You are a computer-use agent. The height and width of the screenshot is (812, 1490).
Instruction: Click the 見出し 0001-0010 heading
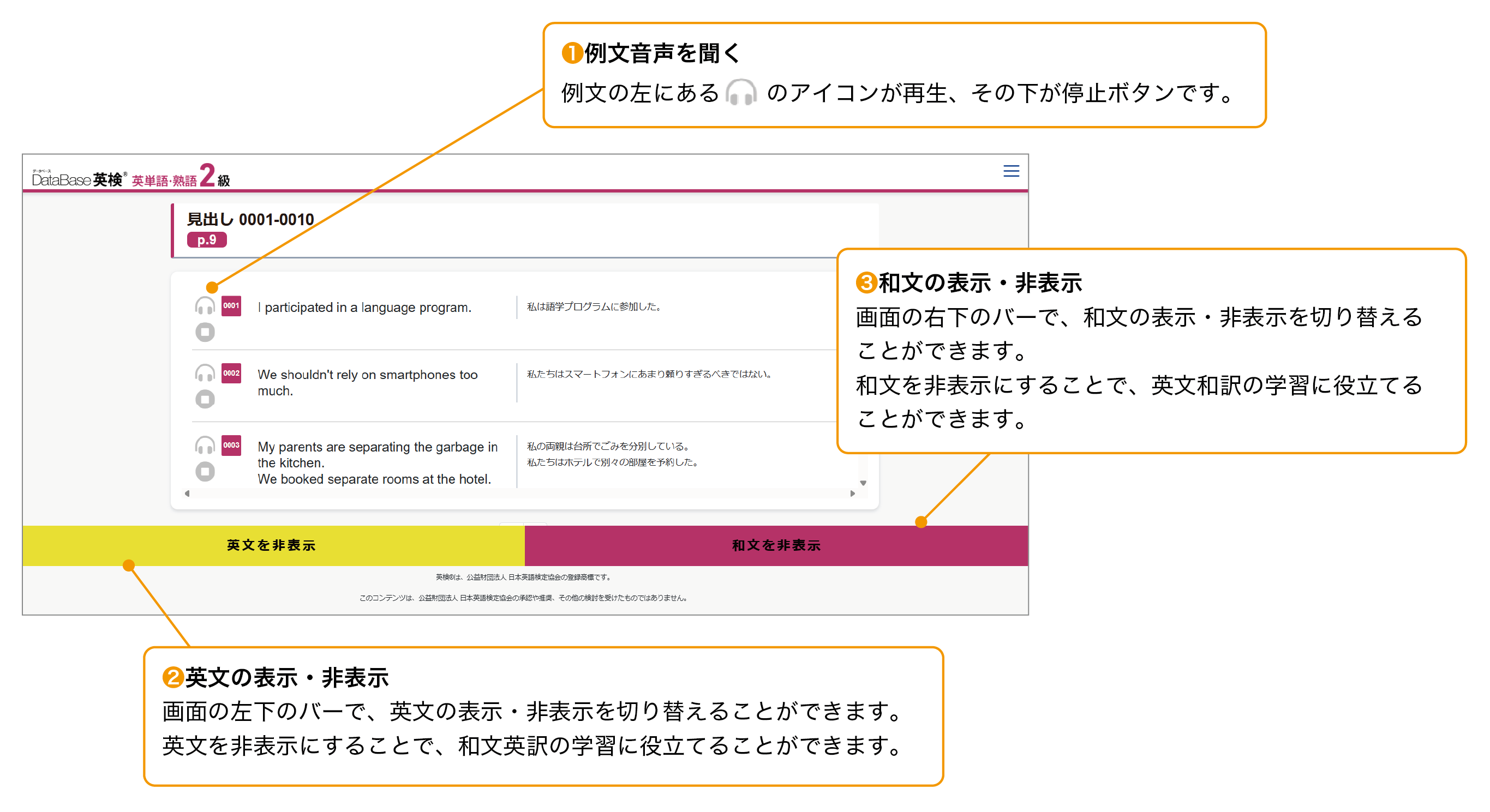coord(250,219)
